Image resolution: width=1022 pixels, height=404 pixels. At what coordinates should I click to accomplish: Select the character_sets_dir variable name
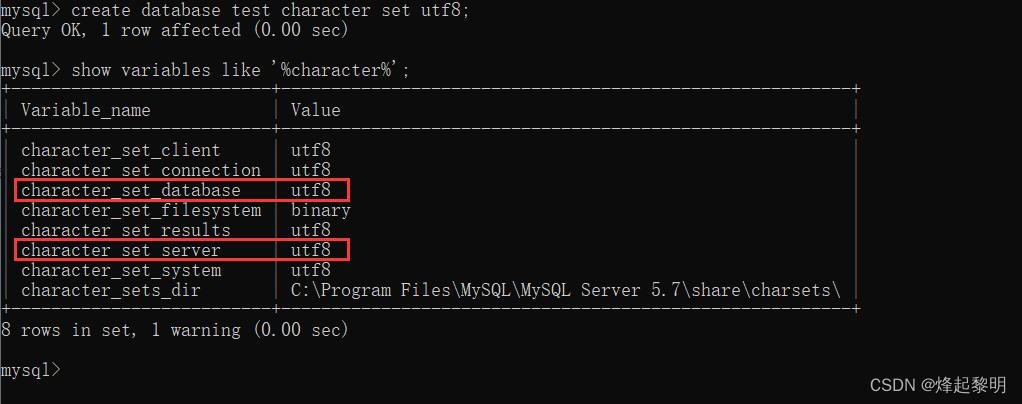111,291
